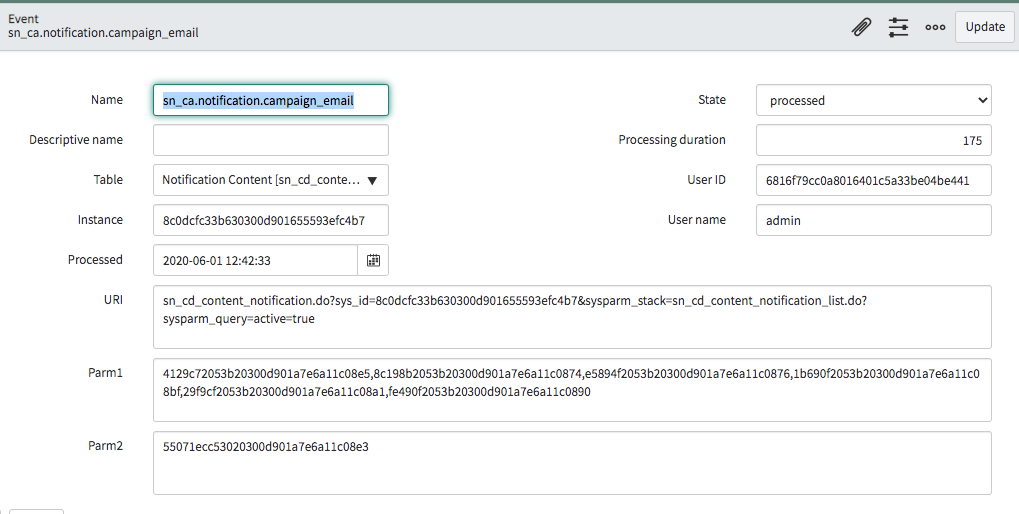This screenshot has height=514, width=1019.
Task: Click the empty Descriptive name field
Action: coord(270,140)
